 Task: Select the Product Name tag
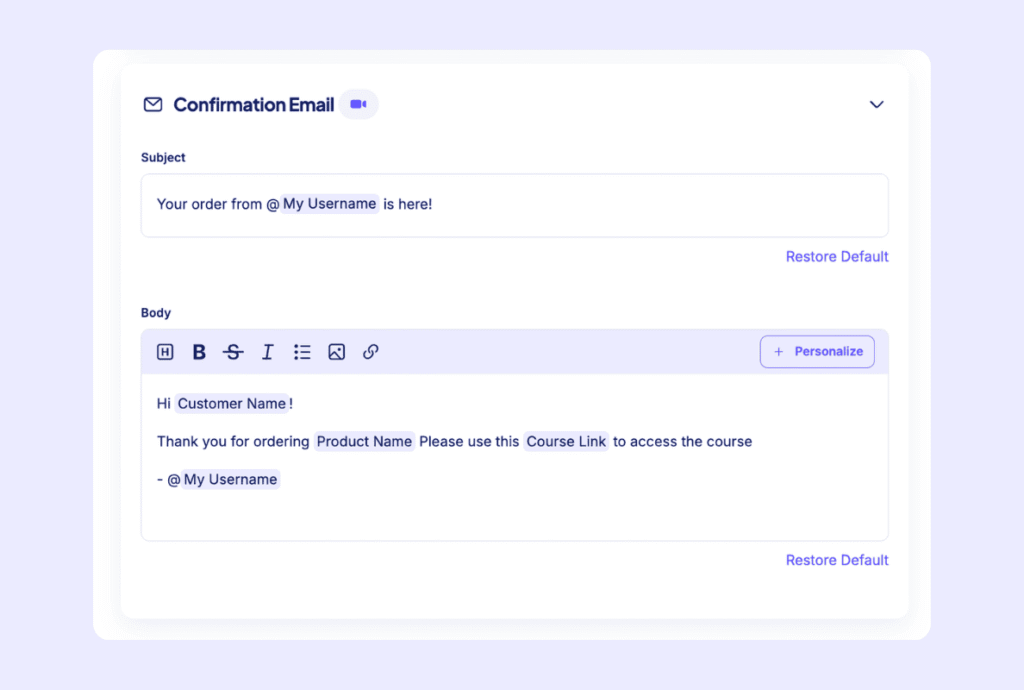(x=364, y=441)
